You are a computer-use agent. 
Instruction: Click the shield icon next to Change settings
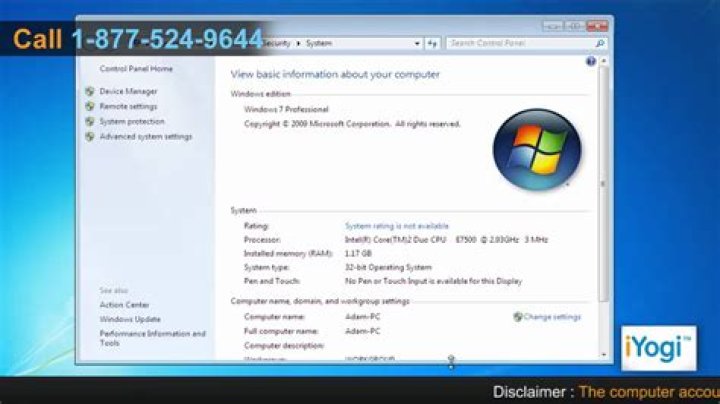coord(518,317)
